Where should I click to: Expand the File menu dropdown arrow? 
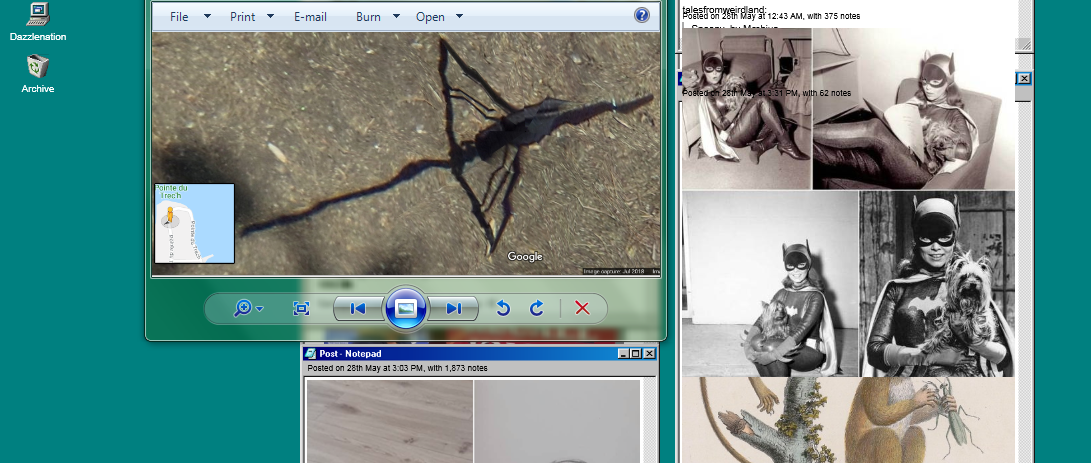(x=207, y=17)
